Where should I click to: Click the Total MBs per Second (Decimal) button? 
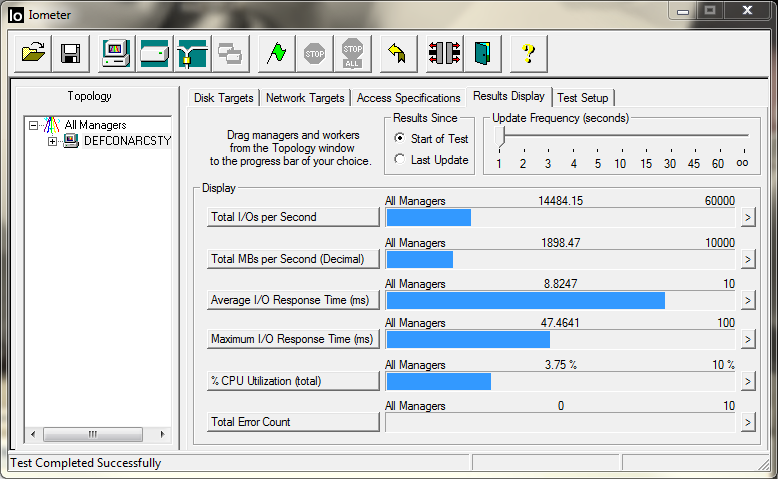click(293, 259)
